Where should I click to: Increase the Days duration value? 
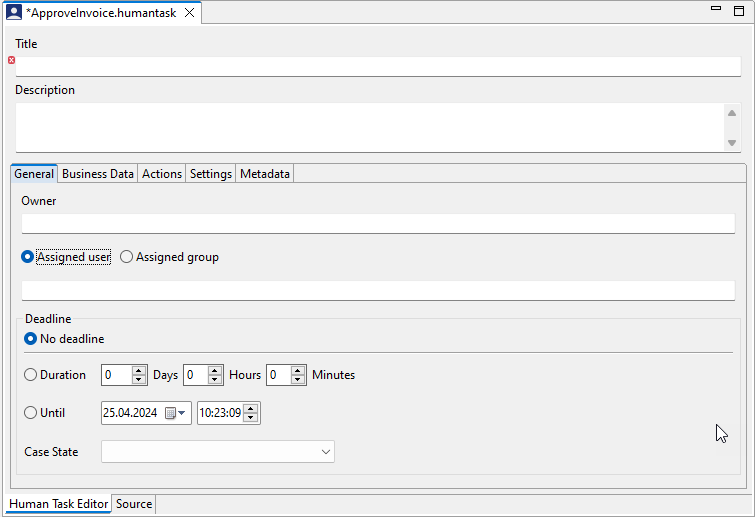pyautogui.click(x=139, y=370)
